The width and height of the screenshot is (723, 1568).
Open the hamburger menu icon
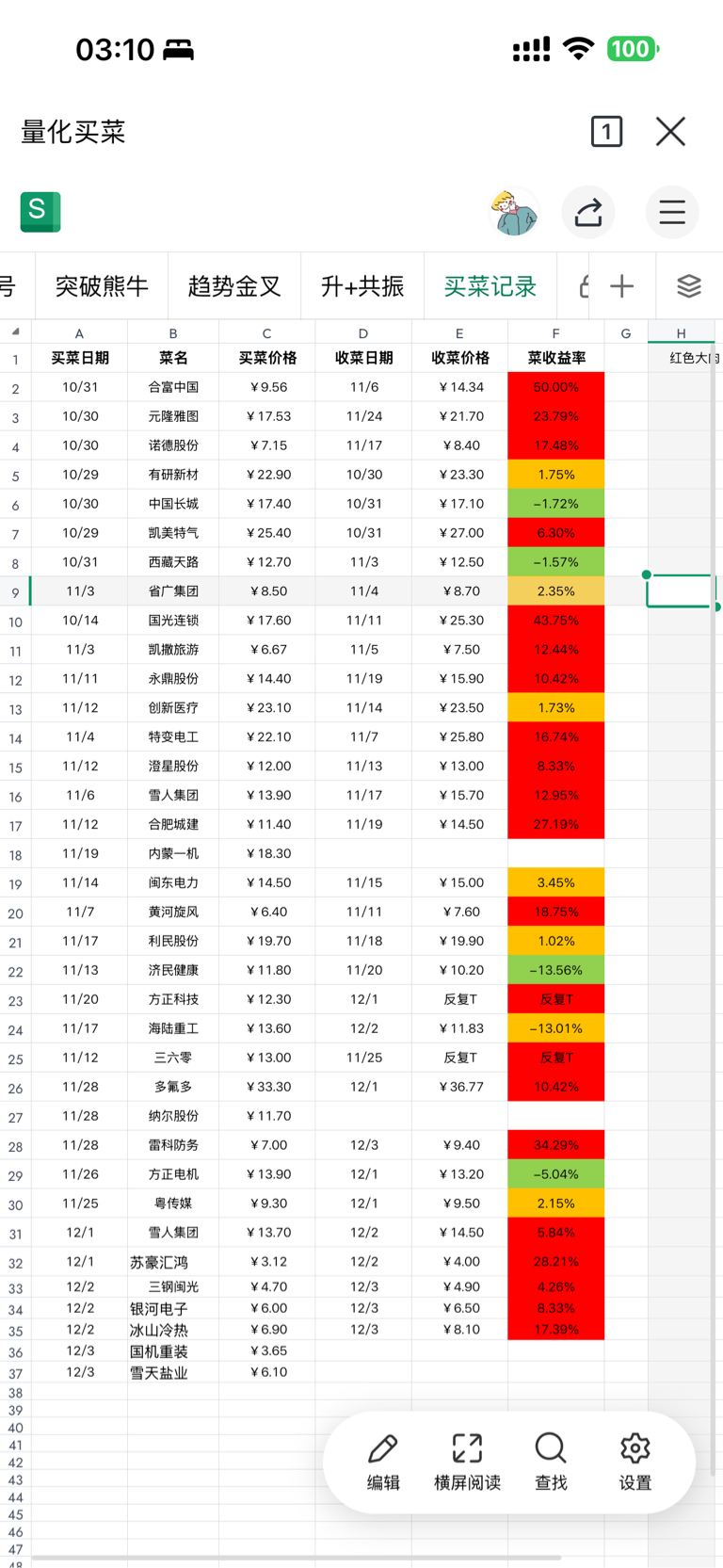[x=672, y=213]
